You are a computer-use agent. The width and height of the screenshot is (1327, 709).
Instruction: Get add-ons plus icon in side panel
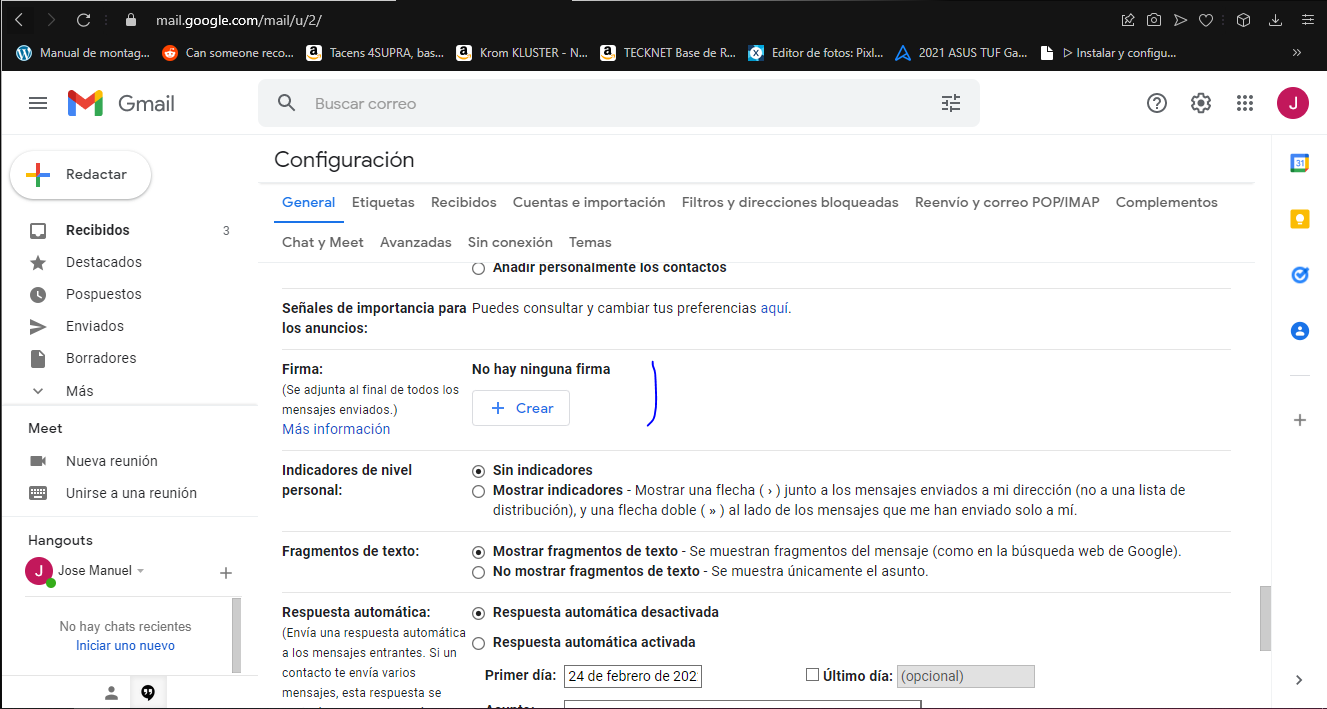pos(1300,420)
